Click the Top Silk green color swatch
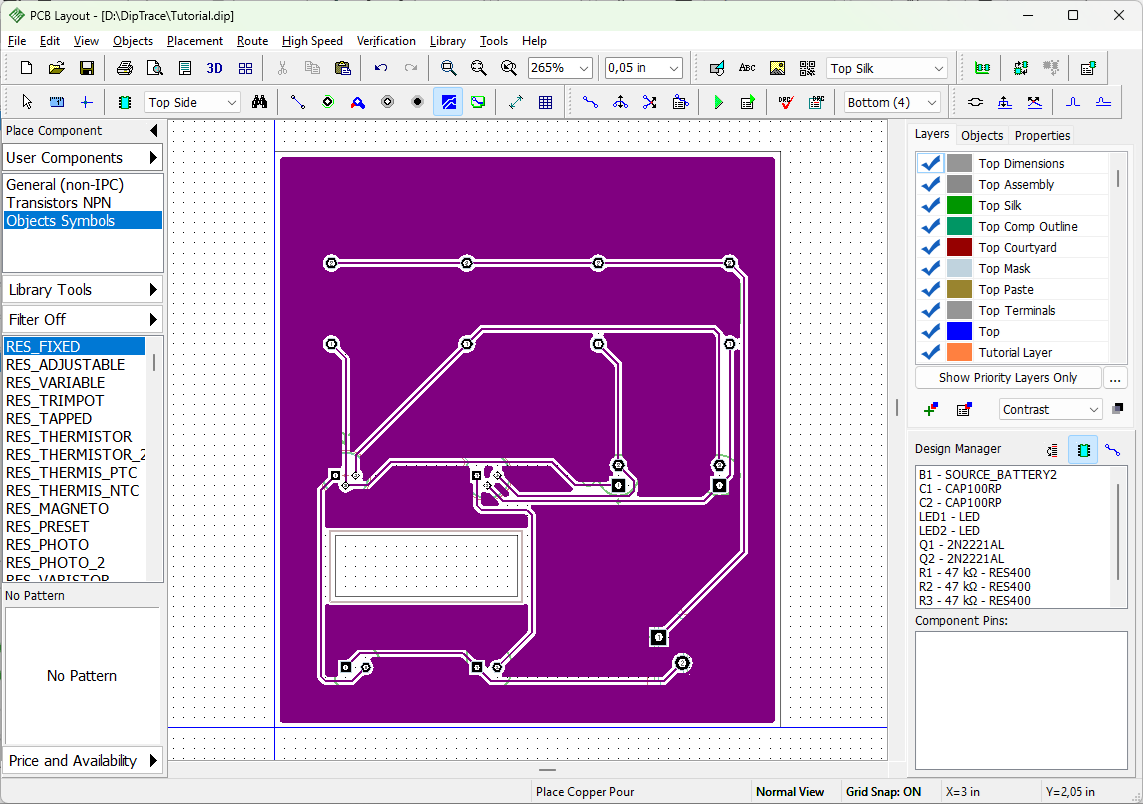Viewport: 1143px width, 804px height. coord(959,206)
